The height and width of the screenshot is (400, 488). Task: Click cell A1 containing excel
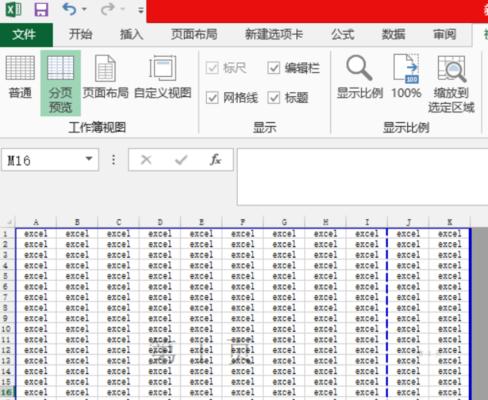point(36,234)
